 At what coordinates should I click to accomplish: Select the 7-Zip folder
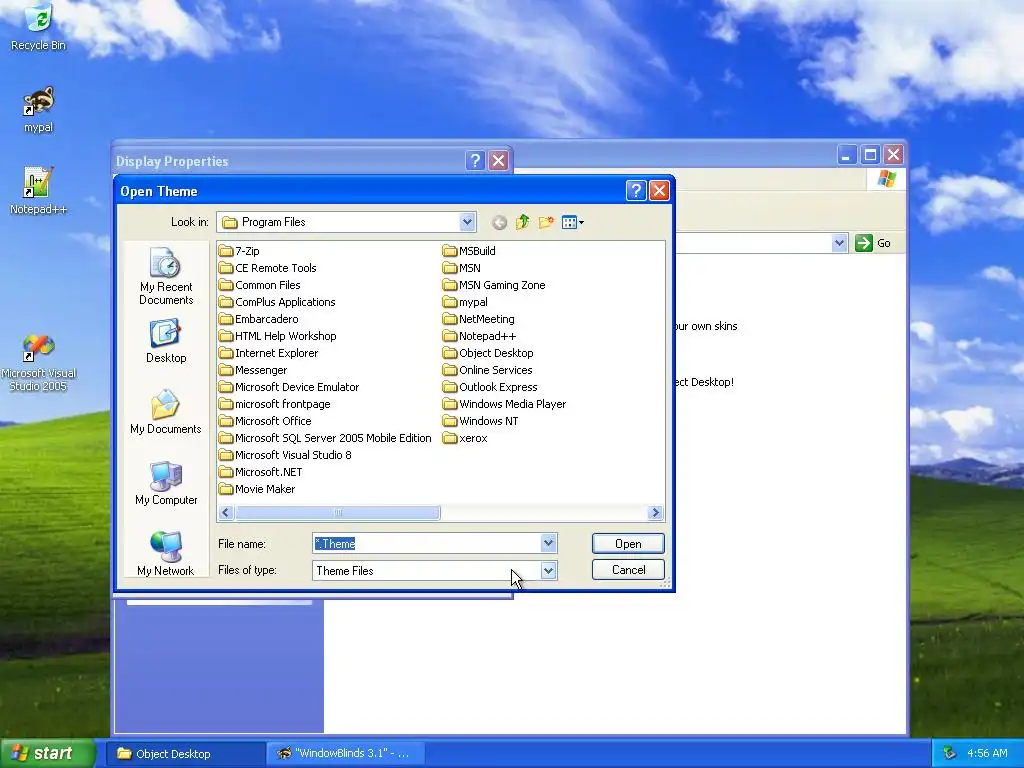point(239,251)
